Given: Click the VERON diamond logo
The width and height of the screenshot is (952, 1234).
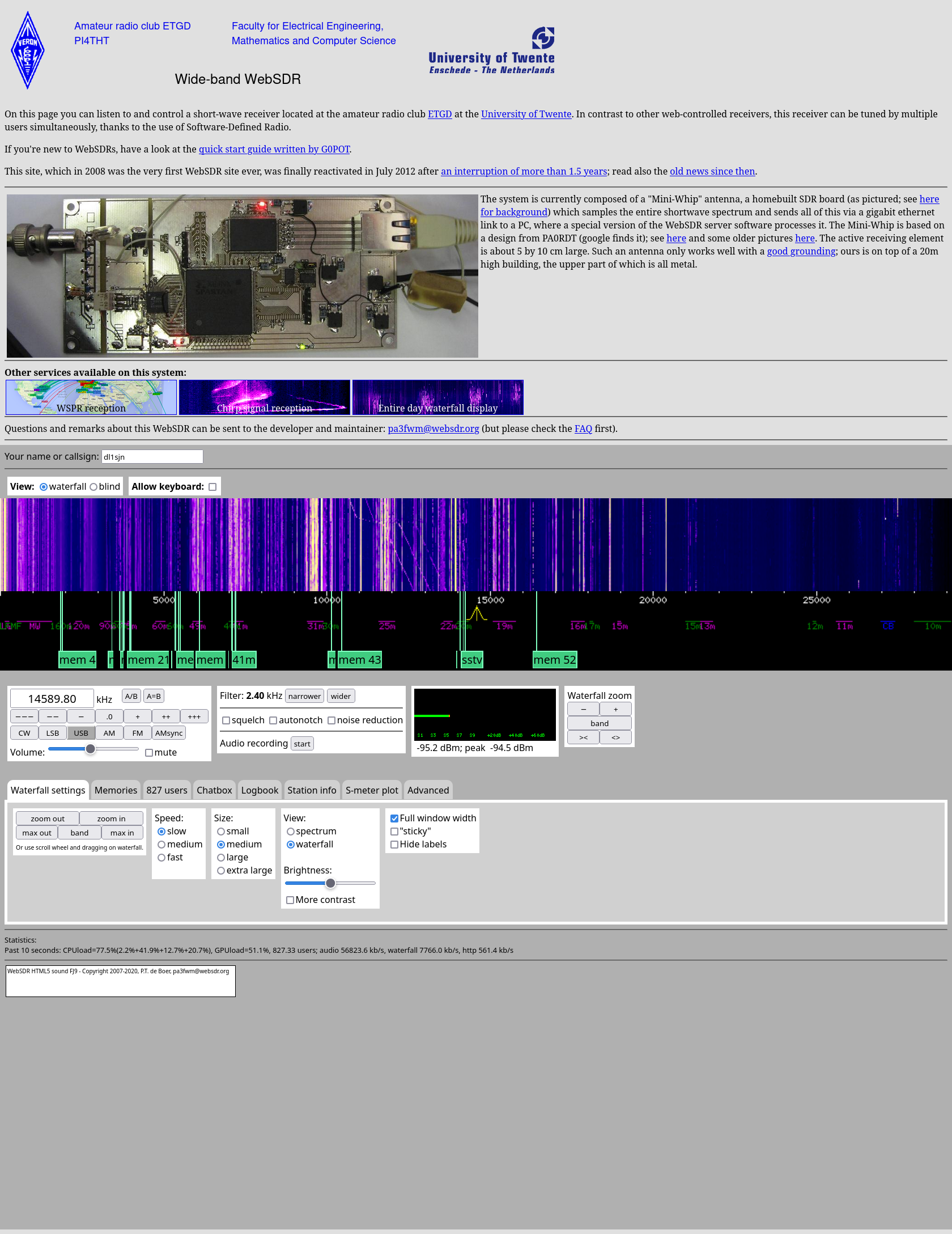Looking at the screenshot, I should (28, 50).
